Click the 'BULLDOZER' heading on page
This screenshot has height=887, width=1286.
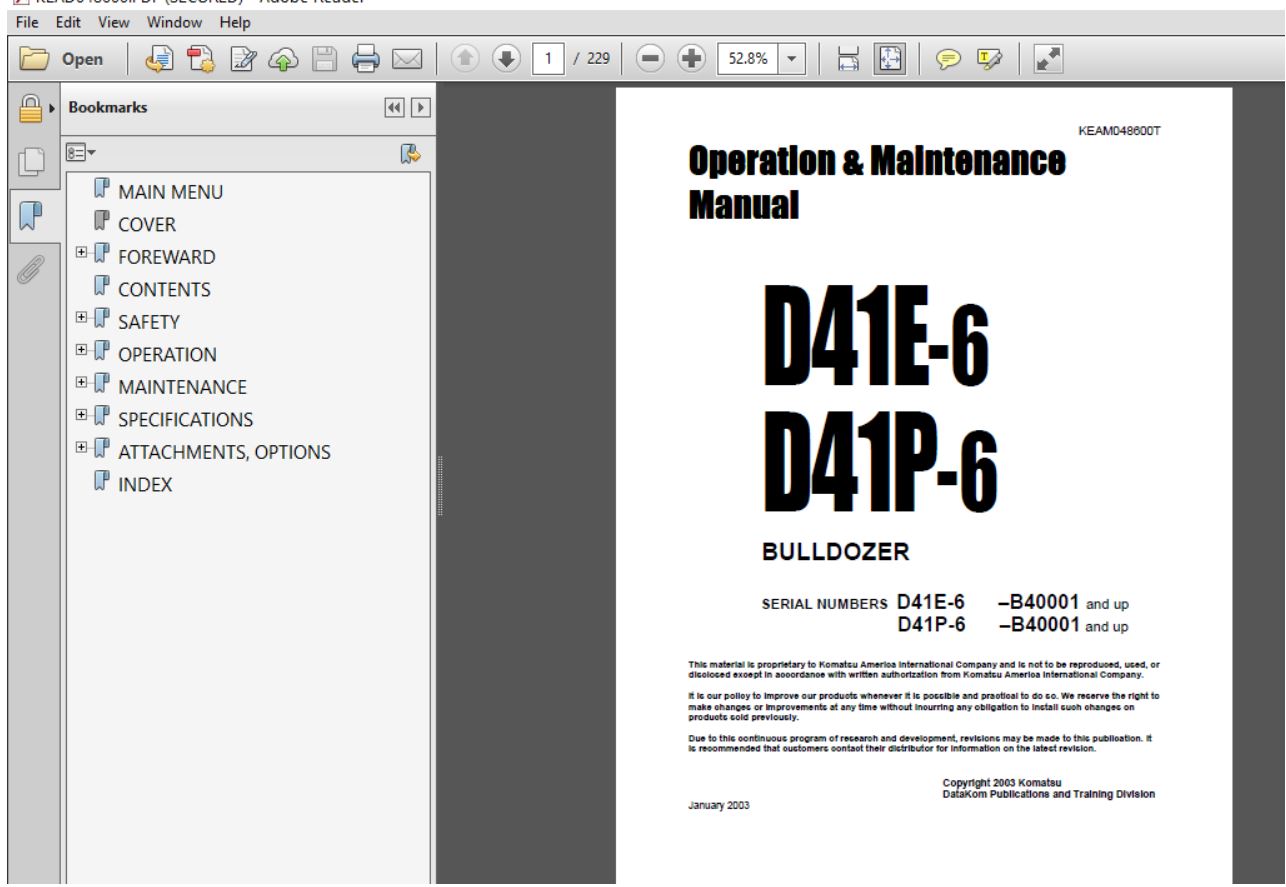pos(838,552)
